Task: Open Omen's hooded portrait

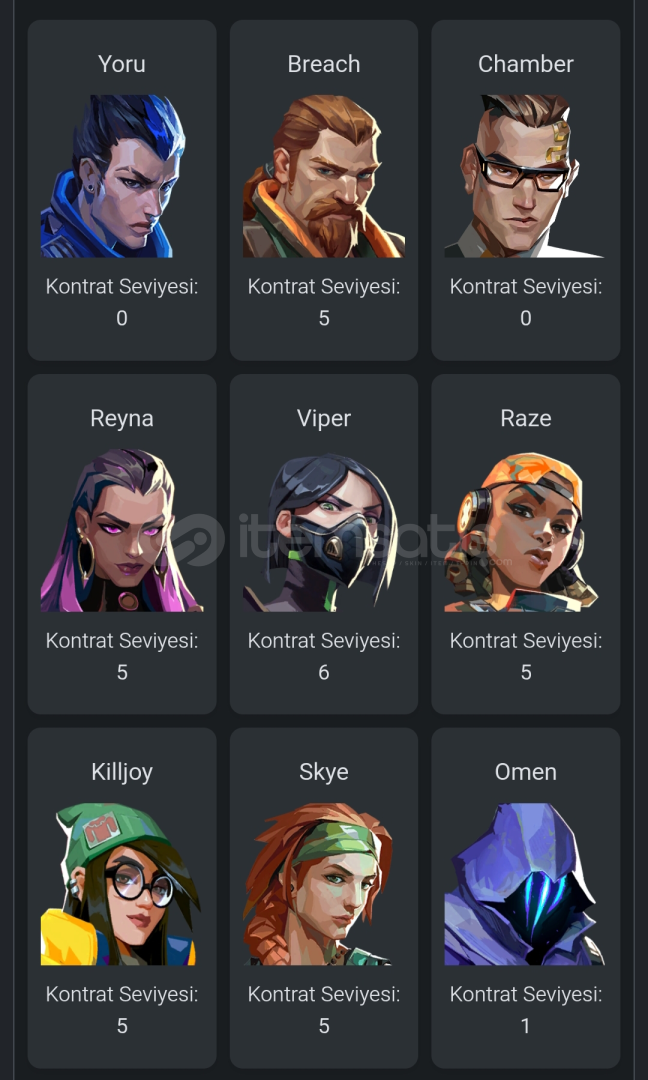Action: click(525, 884)
